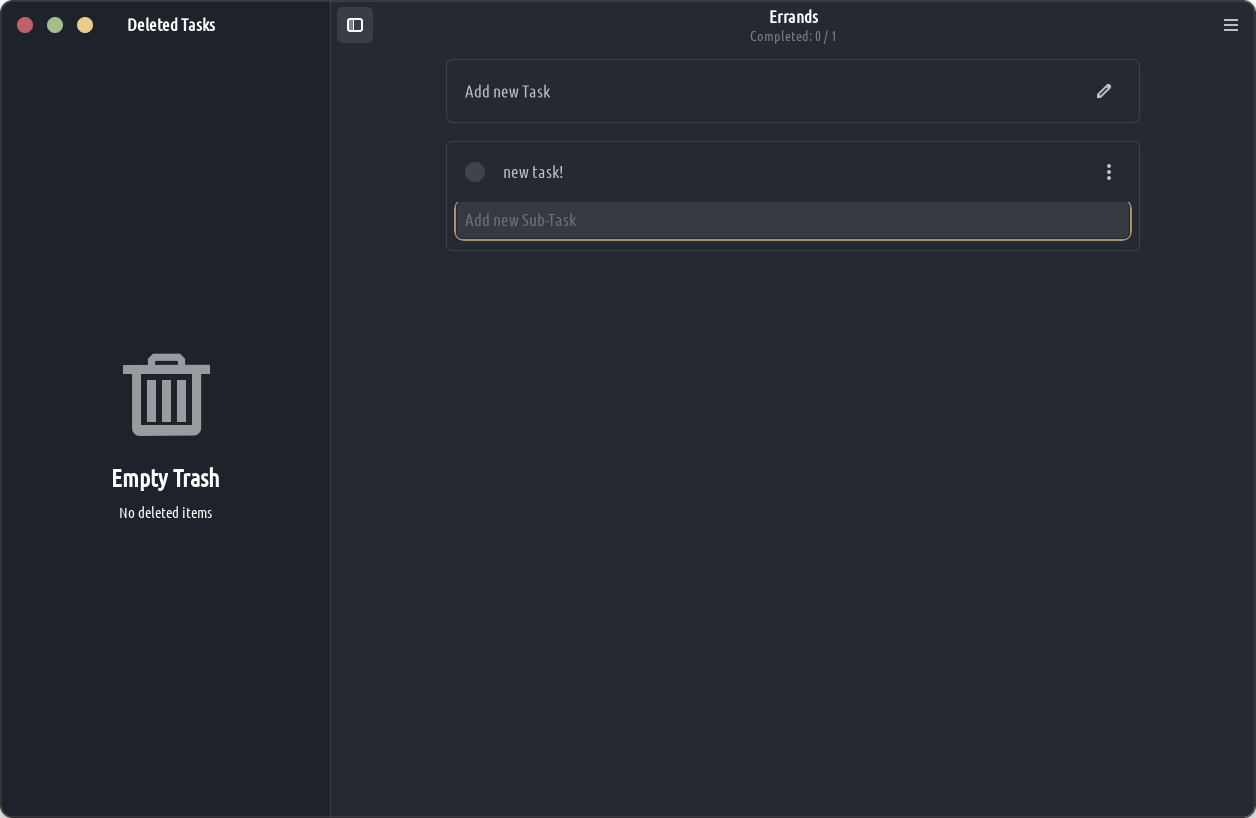Click the 'No deleted items' text
This screenshot has height=818, width=1256.
(x=166, y=513)
